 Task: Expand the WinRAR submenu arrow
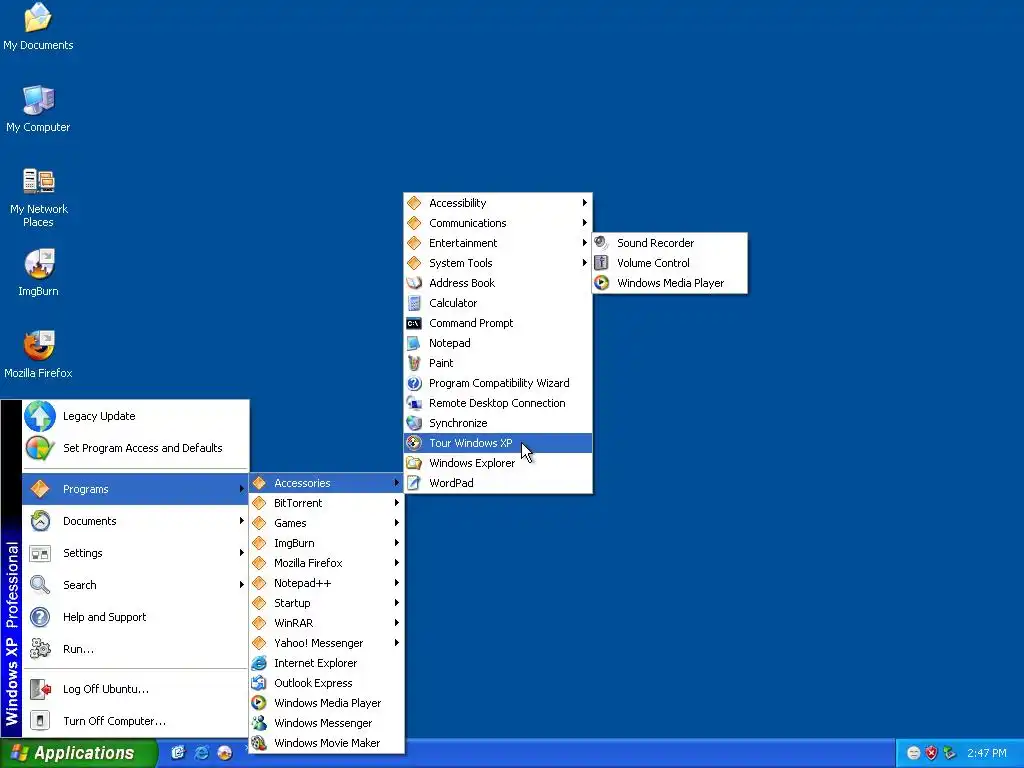click(396, 623)
